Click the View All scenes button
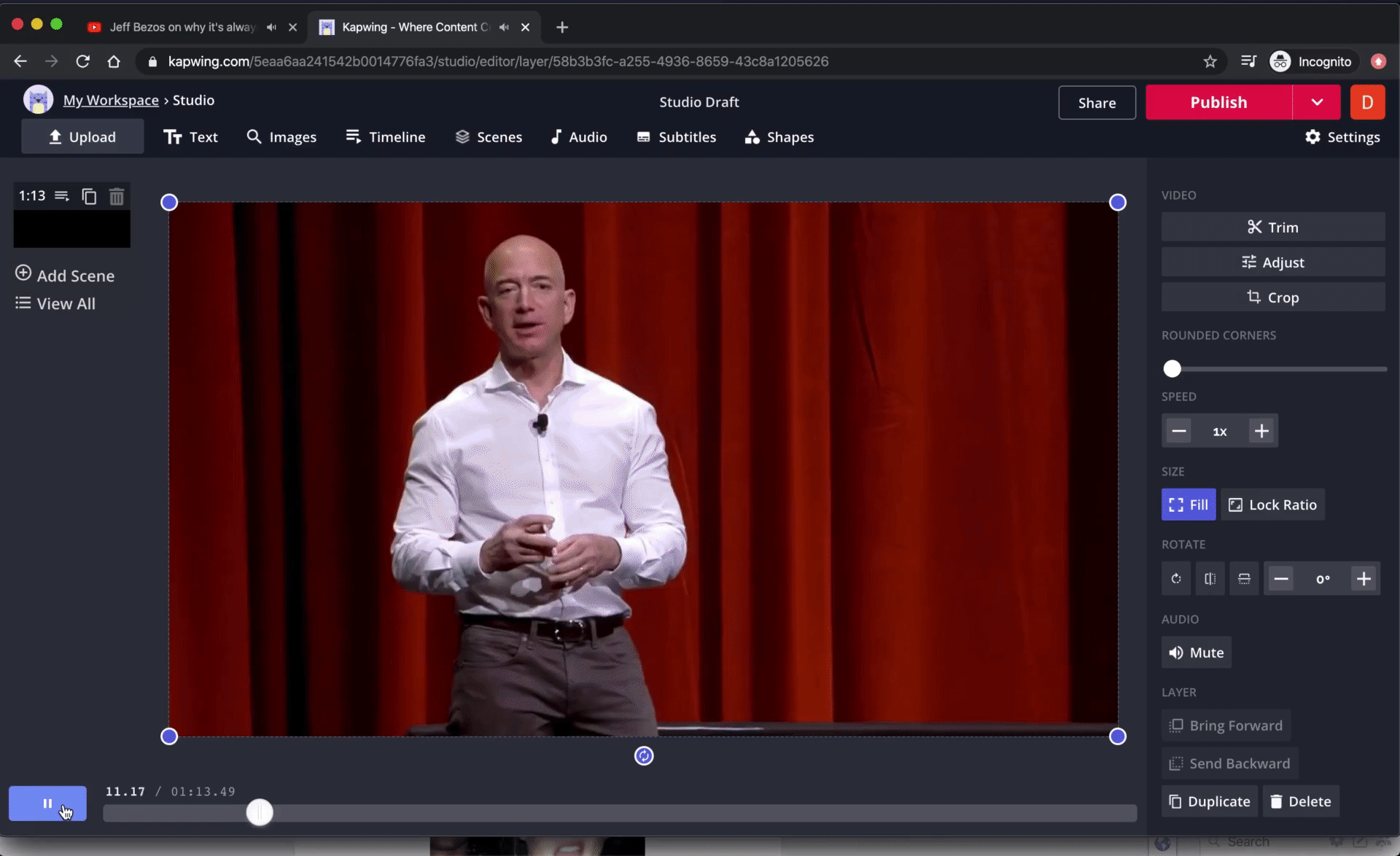The image size is (1400, 856). coord(55,303)
